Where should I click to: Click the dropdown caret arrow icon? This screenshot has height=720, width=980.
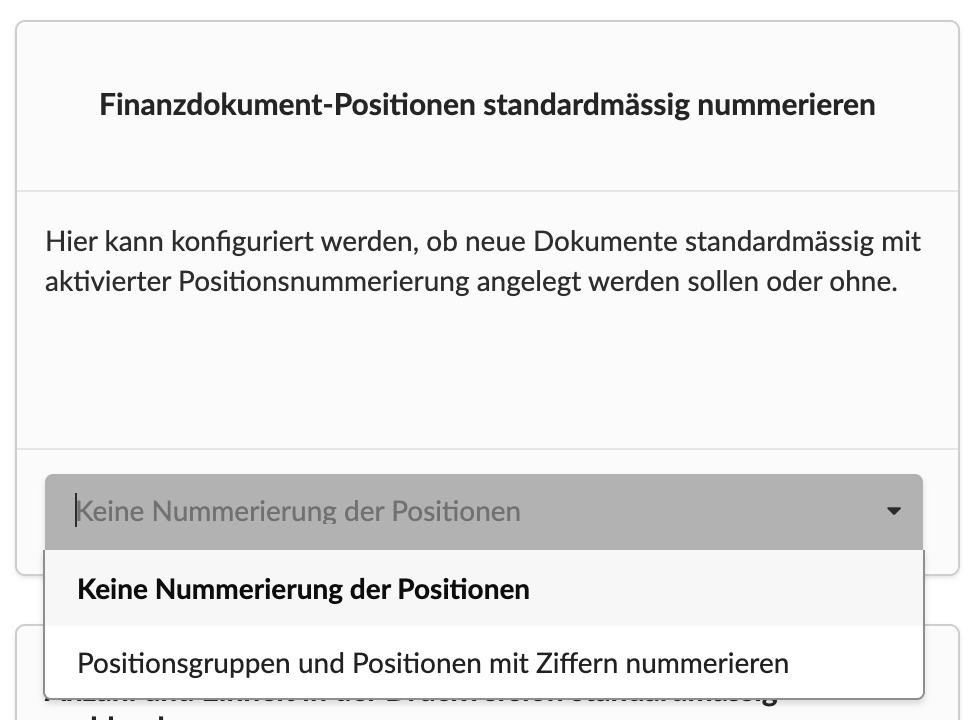point(893,512)
